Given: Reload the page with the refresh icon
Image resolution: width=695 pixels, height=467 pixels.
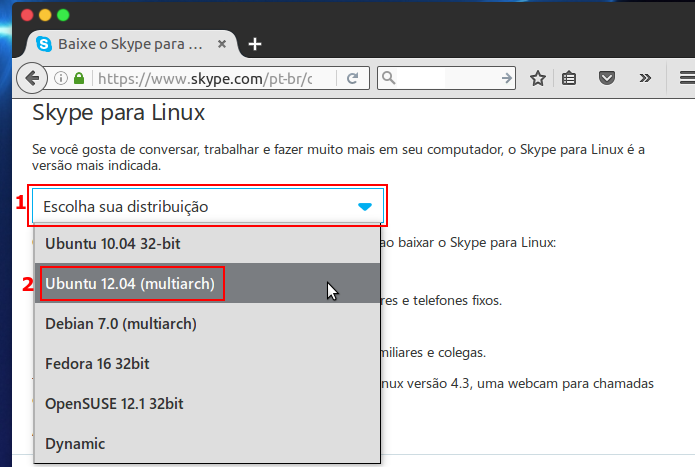Looking at the screenshot, I should pyautogui.click(x=352, y=78).
